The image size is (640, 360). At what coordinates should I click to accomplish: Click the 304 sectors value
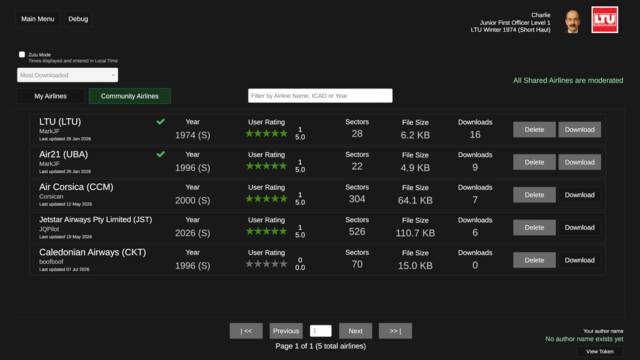click(x=357, y=199)
